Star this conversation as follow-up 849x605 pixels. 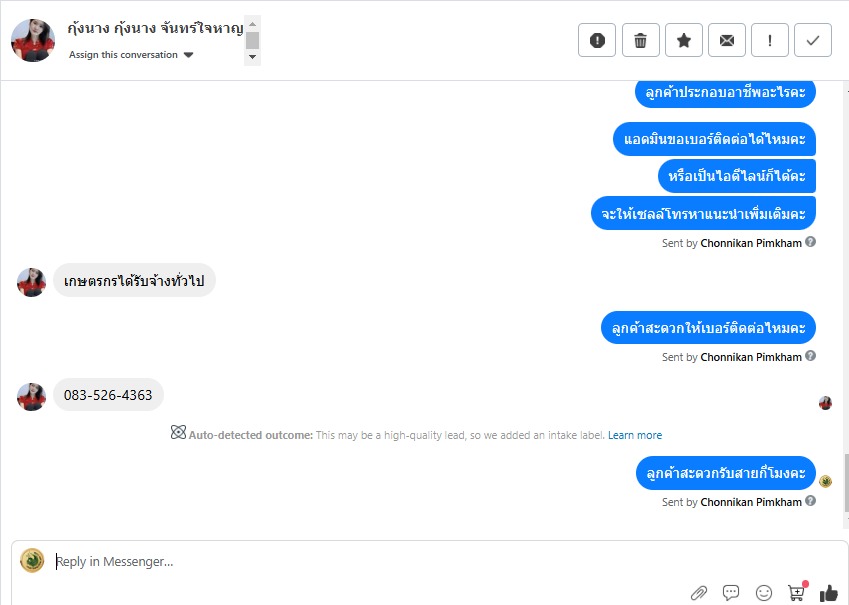pos(684,40)
